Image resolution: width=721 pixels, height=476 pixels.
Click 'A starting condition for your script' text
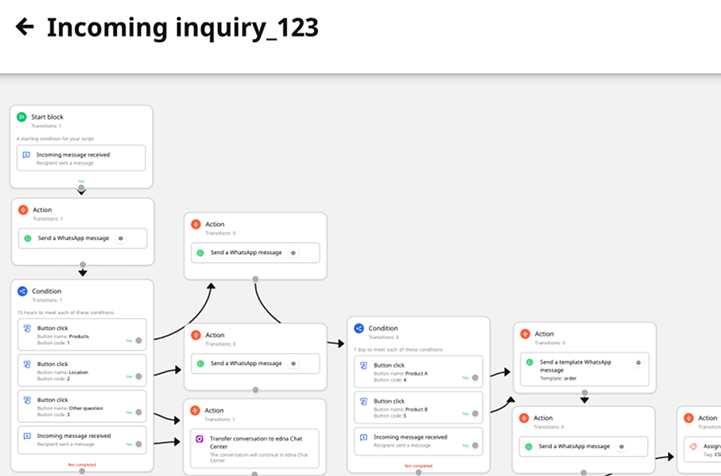coord(56,139)
